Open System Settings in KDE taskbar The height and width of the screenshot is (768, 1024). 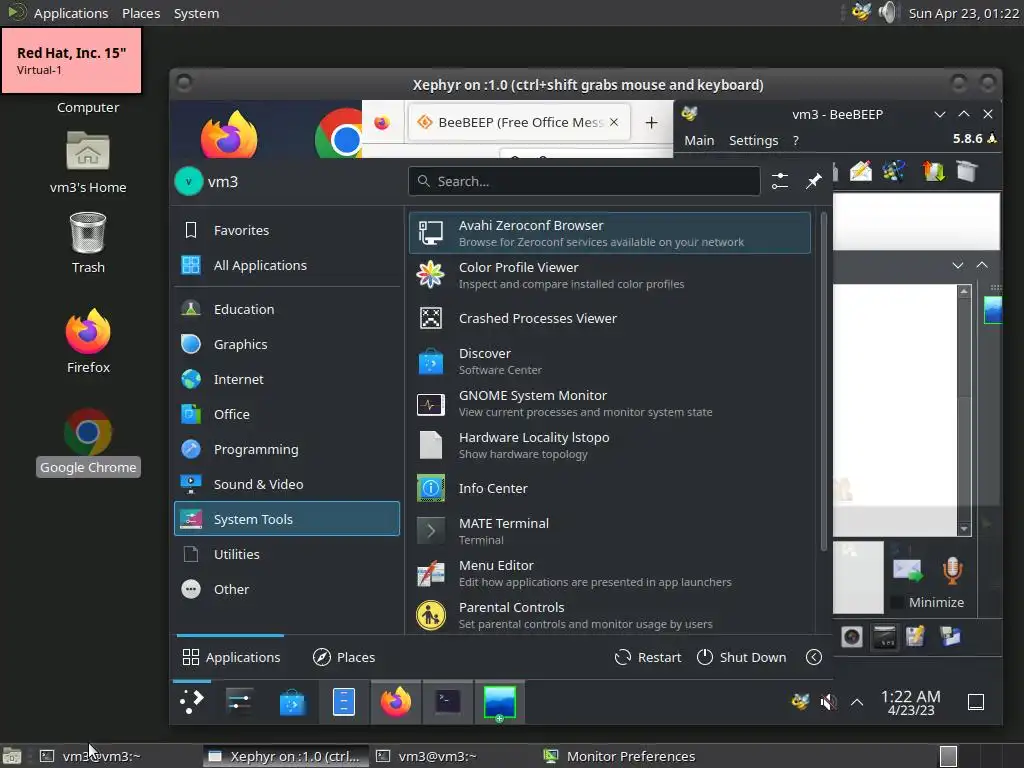(239, 702)
